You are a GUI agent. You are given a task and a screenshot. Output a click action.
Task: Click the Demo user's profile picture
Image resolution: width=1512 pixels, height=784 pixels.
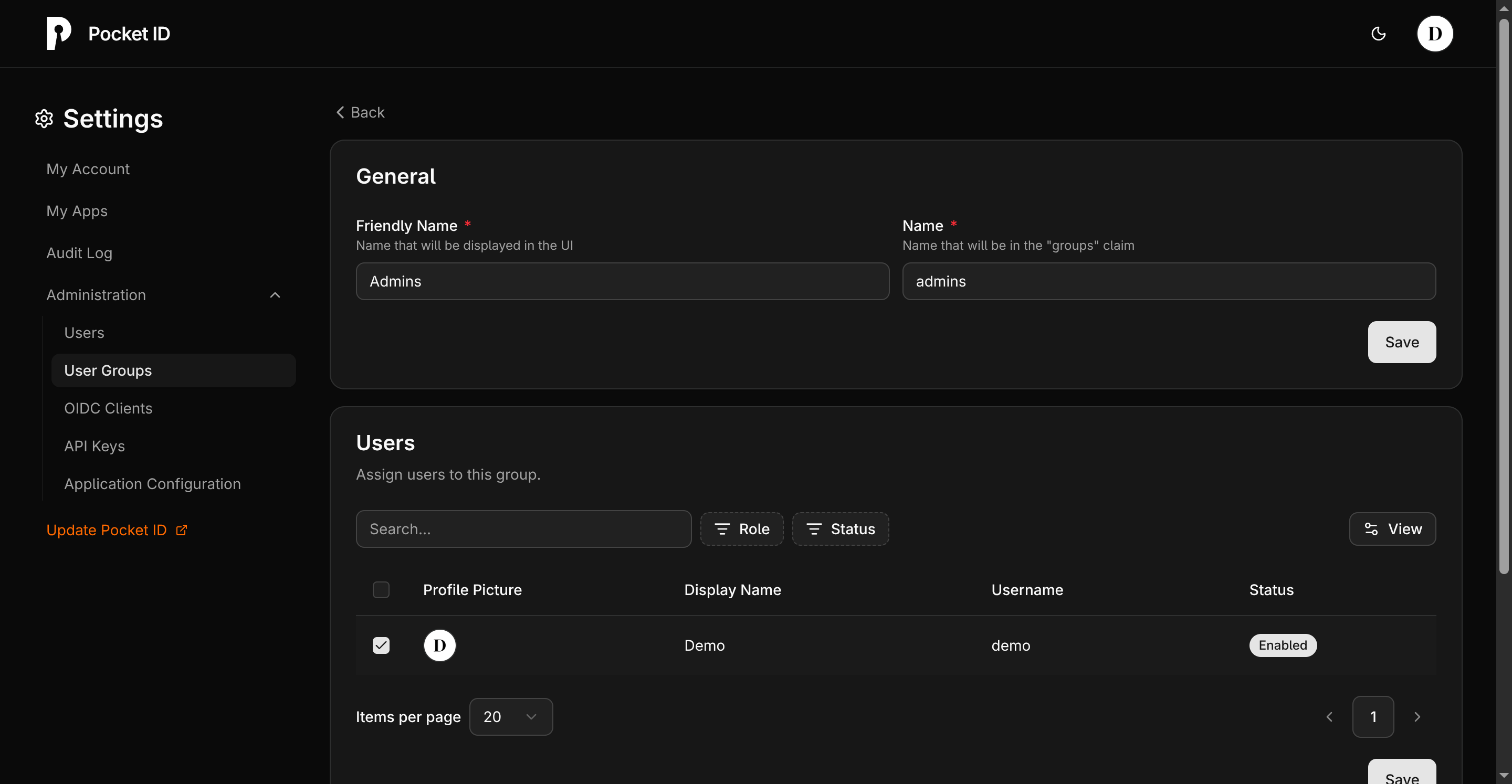(439, 645)
